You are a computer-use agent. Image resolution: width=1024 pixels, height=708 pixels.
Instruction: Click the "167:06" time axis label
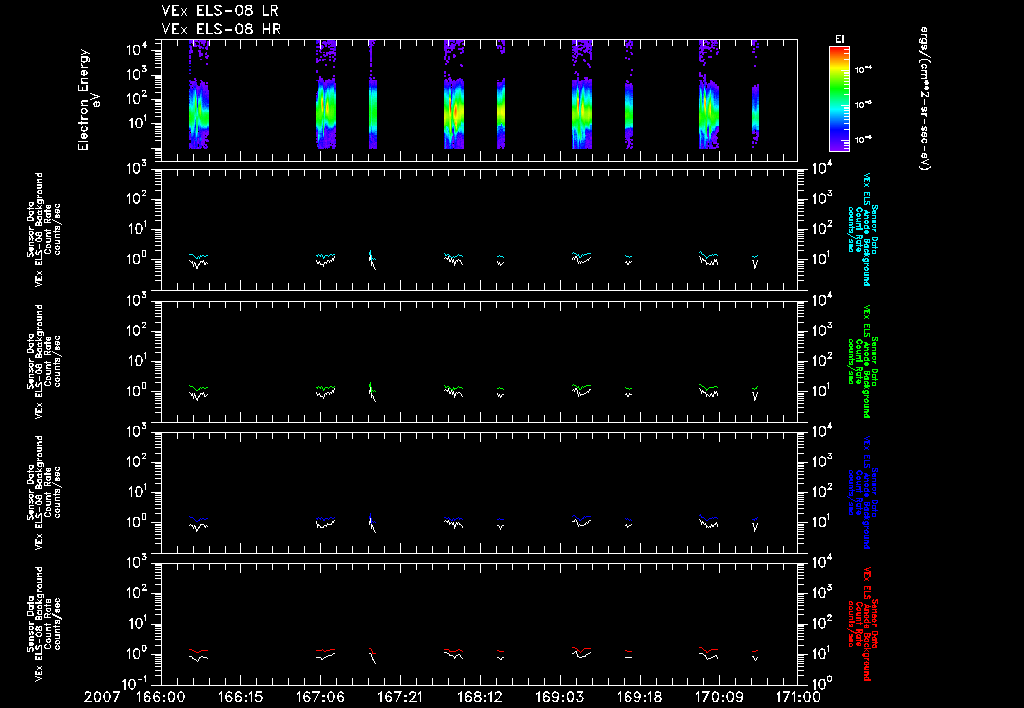(320, 697)
